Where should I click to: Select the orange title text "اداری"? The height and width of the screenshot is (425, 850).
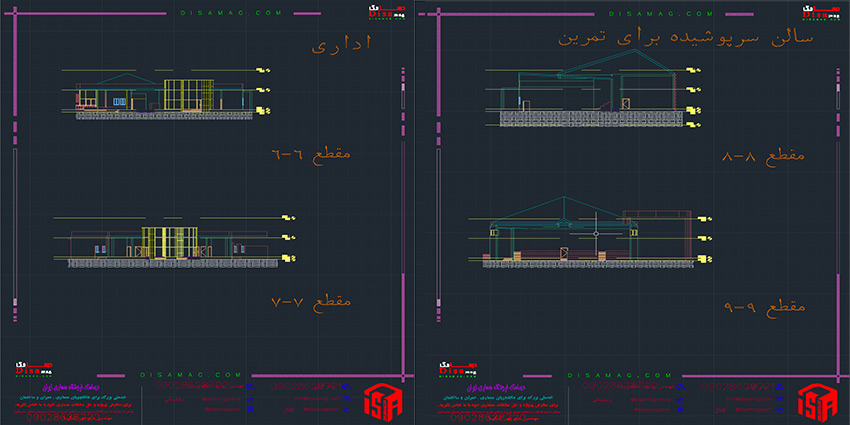click(335, 47)
